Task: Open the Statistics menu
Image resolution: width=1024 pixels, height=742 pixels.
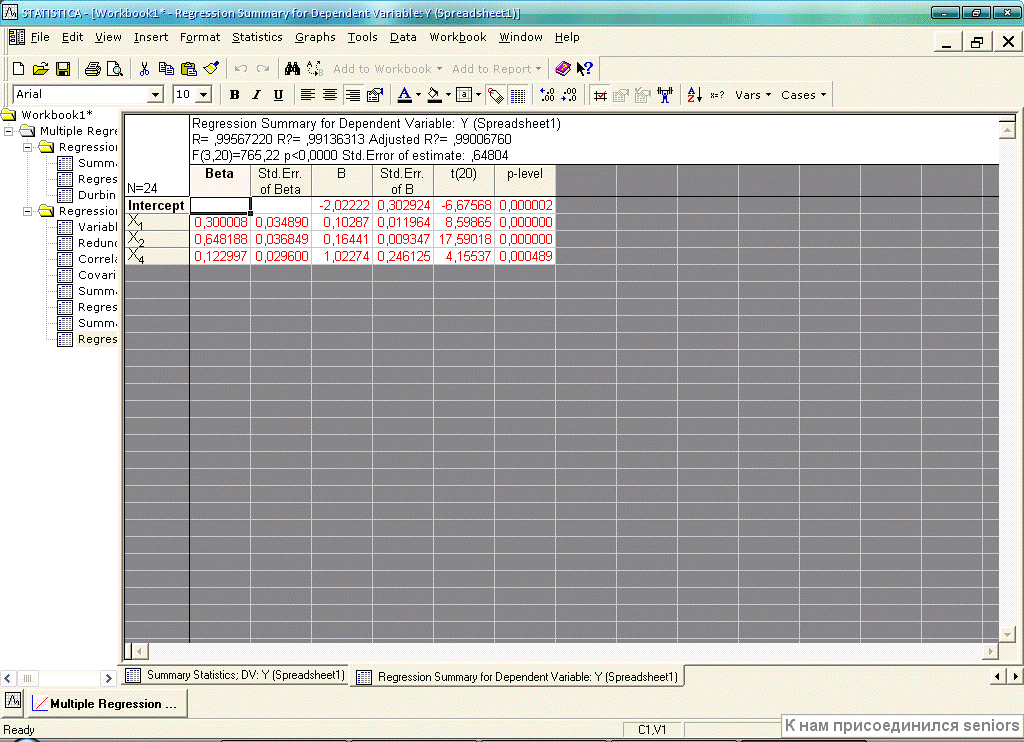Action: (257, 37)
